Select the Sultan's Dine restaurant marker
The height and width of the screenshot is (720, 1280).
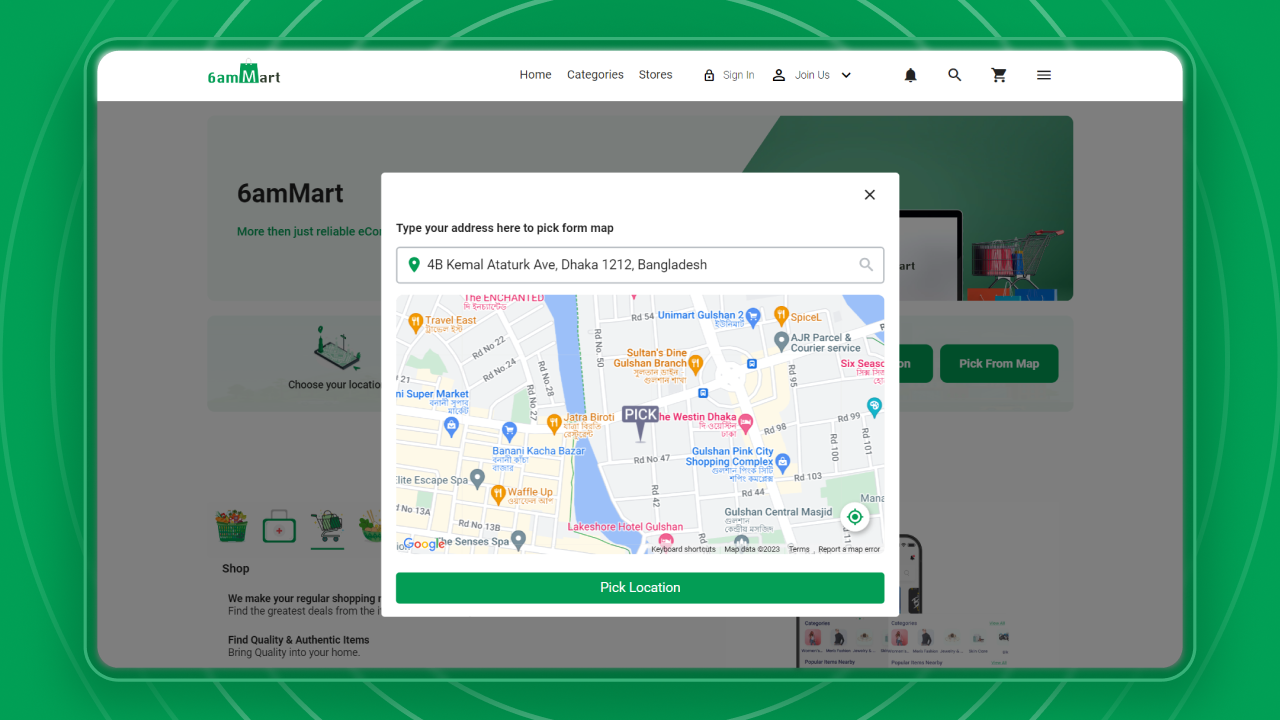coord(696,363)
